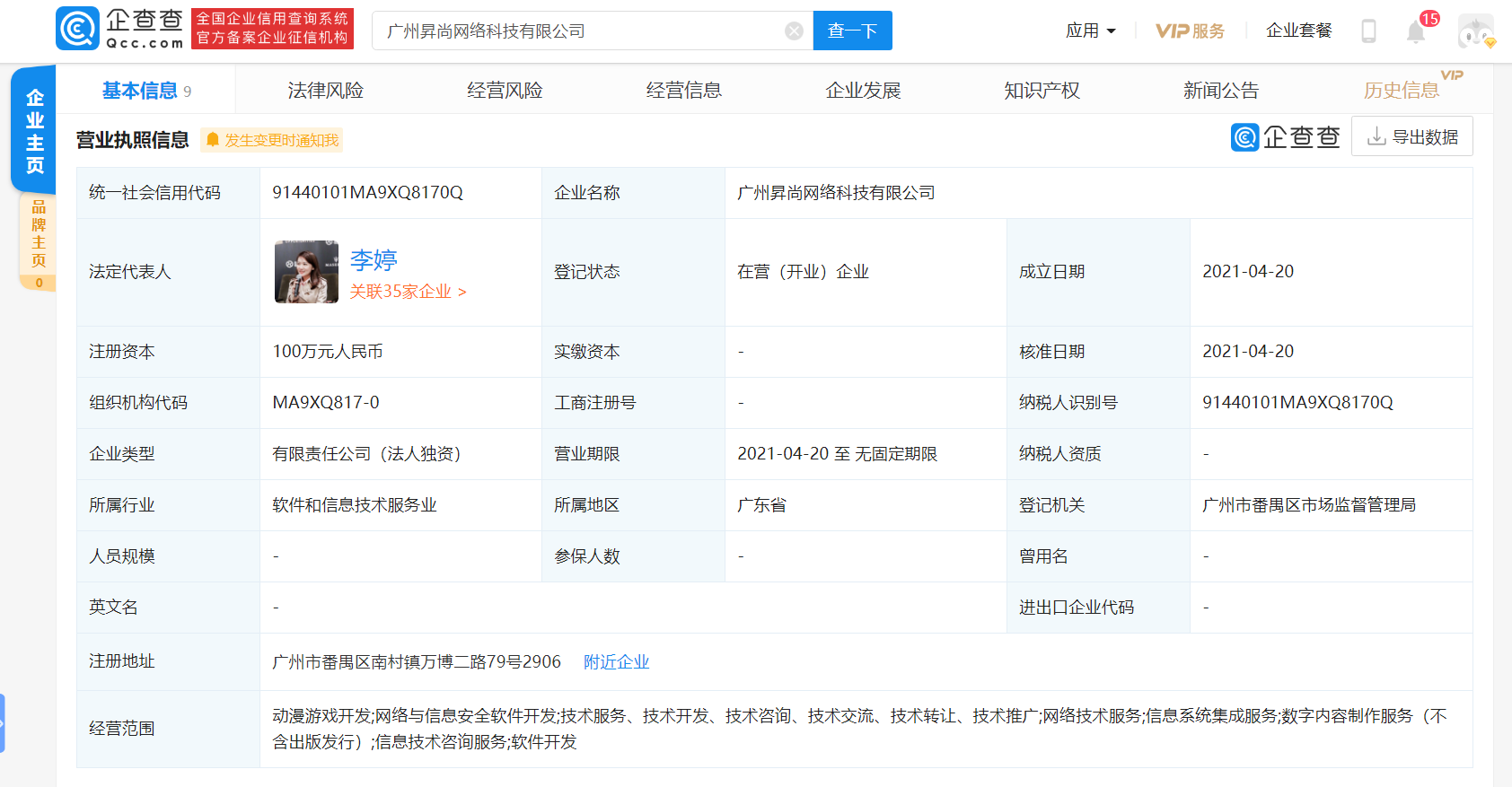
Task: Open the notifications bell
Action: pyautogui.click(x=1416, y=32)
